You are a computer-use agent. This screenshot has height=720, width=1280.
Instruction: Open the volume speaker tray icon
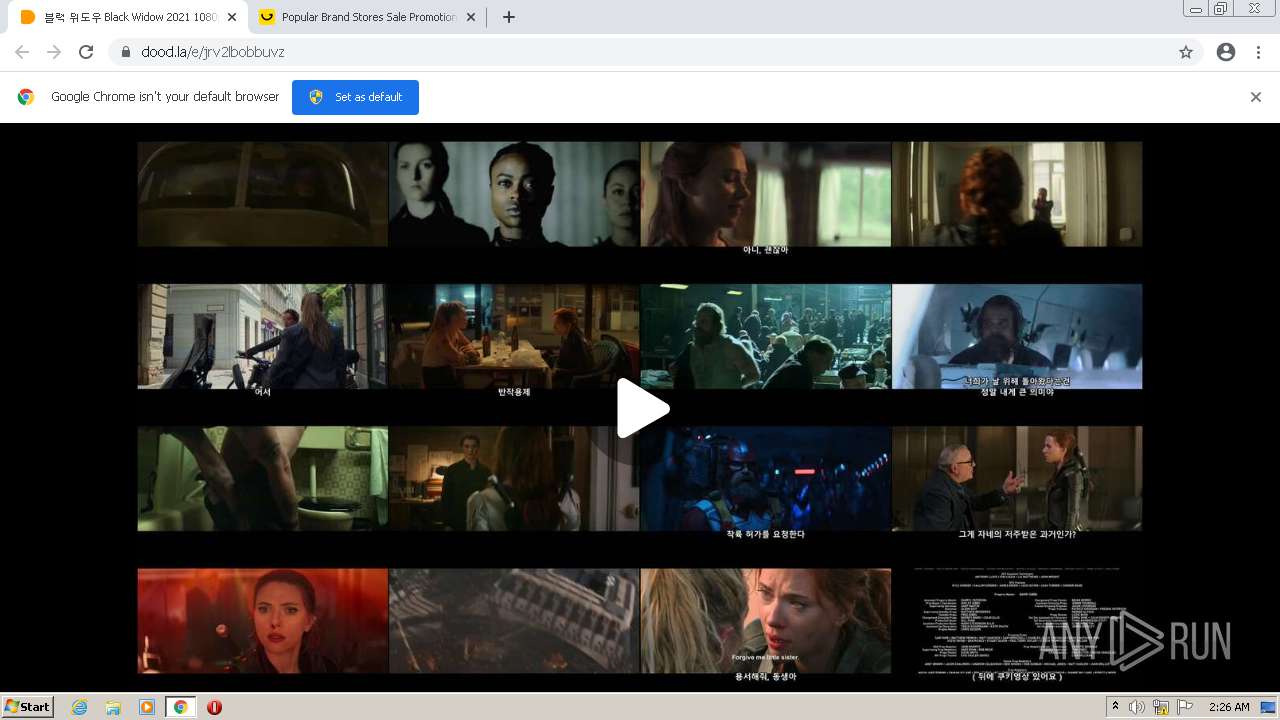[x=1136, y=707]
